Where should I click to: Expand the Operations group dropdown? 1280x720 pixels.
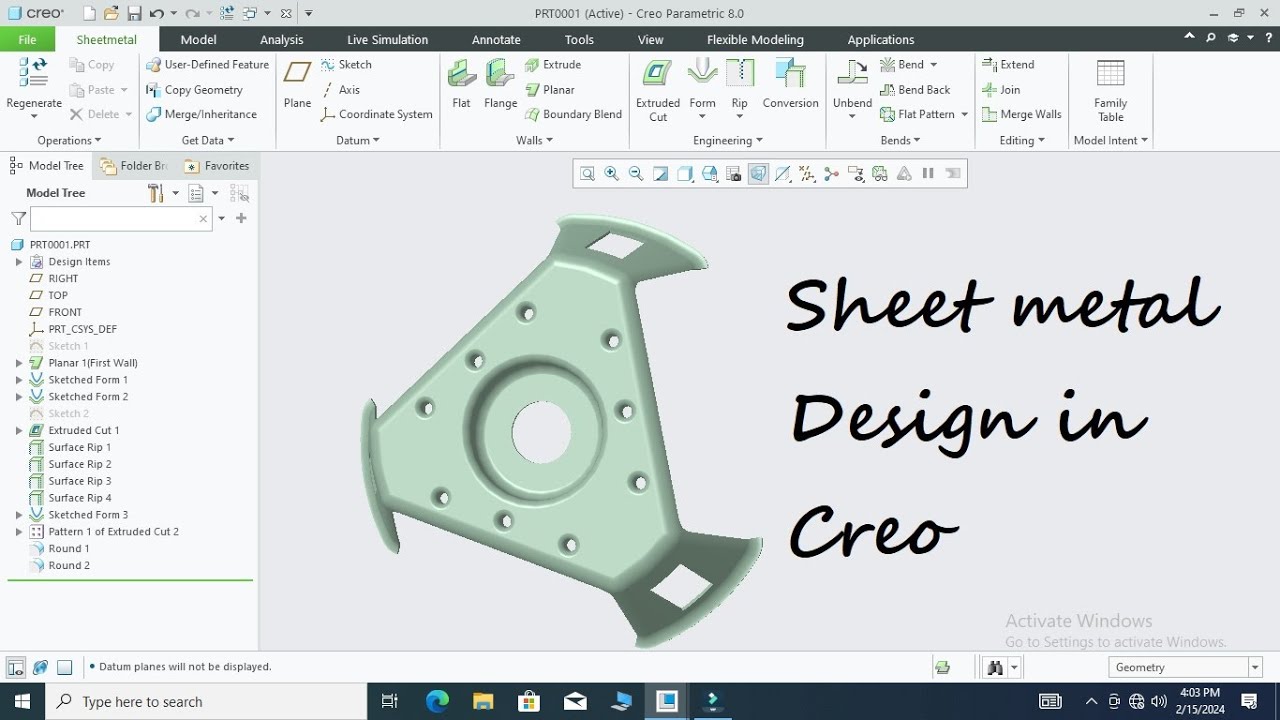click(70, 141)
